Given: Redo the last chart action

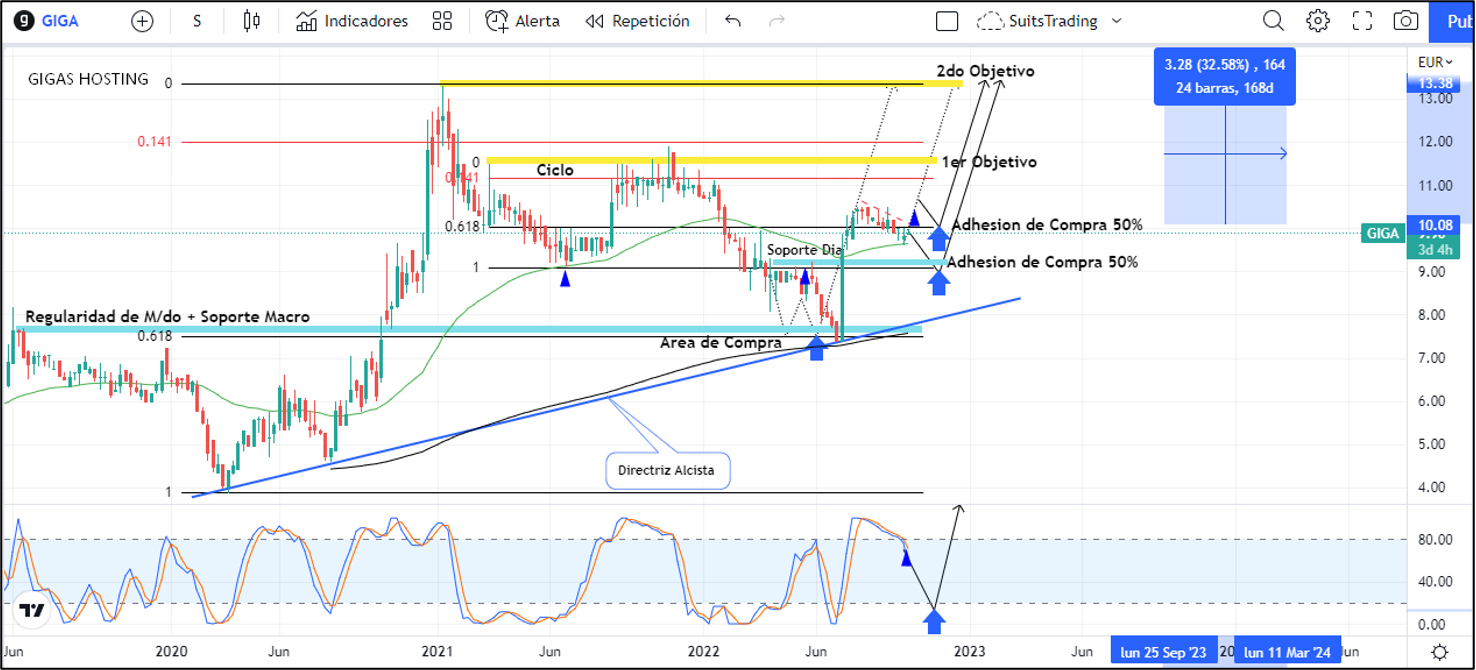Looking at the screenshot, I should point(777,21).
